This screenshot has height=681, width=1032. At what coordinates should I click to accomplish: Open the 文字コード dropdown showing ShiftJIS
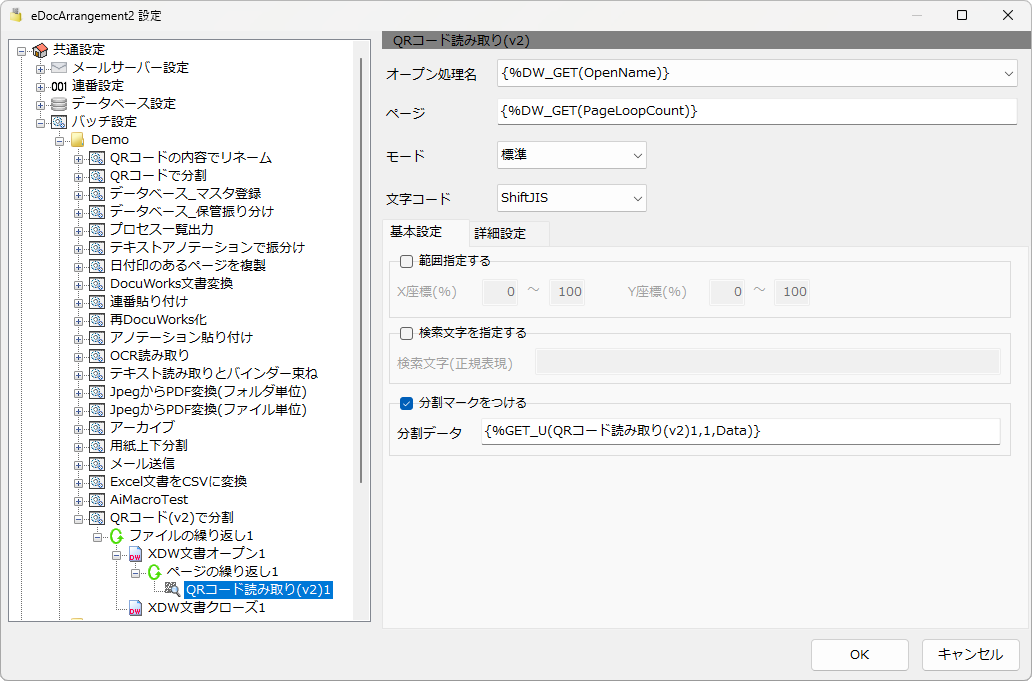tap(572, 198)
